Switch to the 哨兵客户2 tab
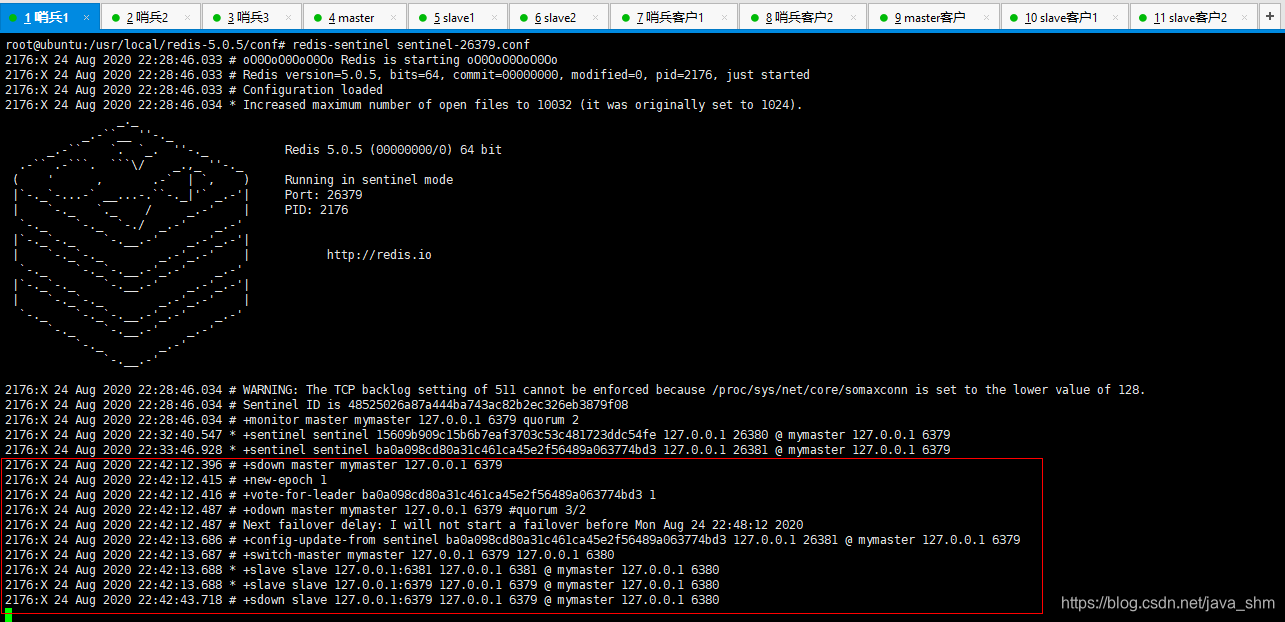This screenshot has height=622, width=1285. click(x=803, y=17)
